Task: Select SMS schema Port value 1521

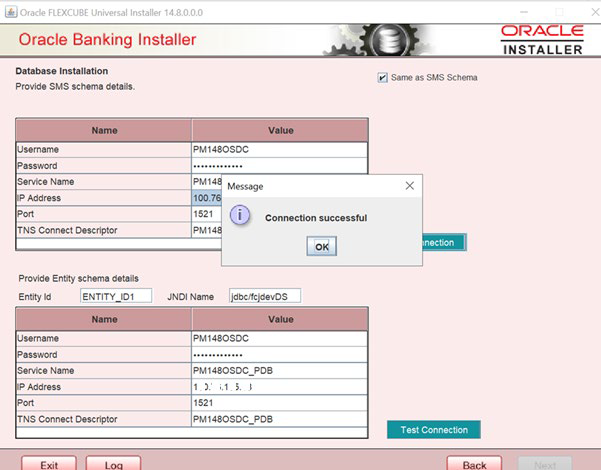Action: click(x=207, y=214)
